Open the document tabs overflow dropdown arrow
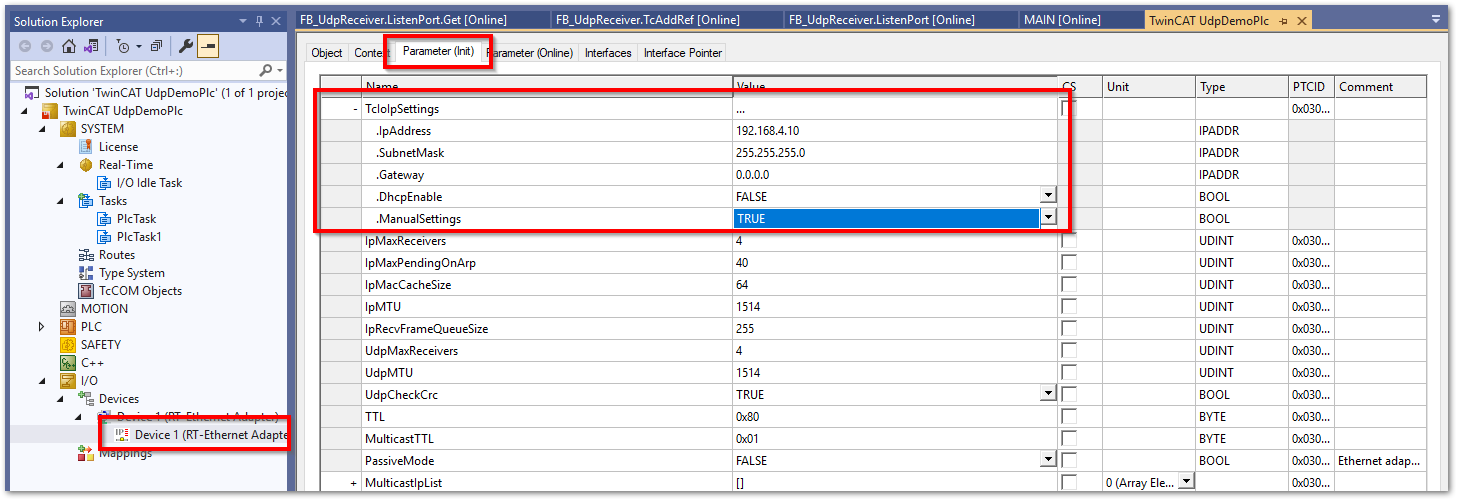 tap(1436, 19)
